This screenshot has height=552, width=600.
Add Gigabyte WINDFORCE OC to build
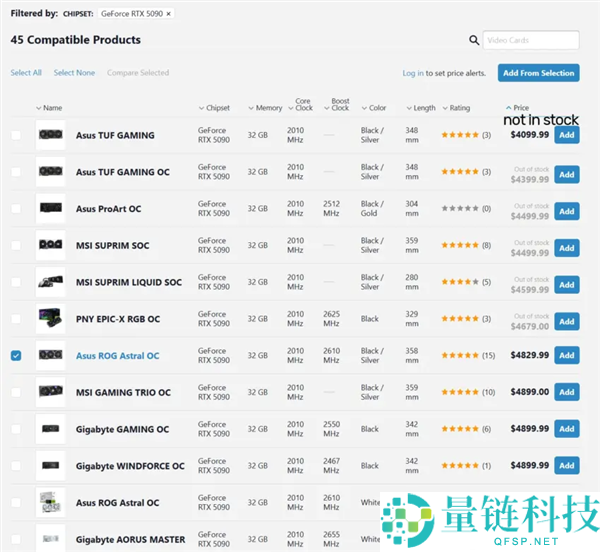coord(567,466)
